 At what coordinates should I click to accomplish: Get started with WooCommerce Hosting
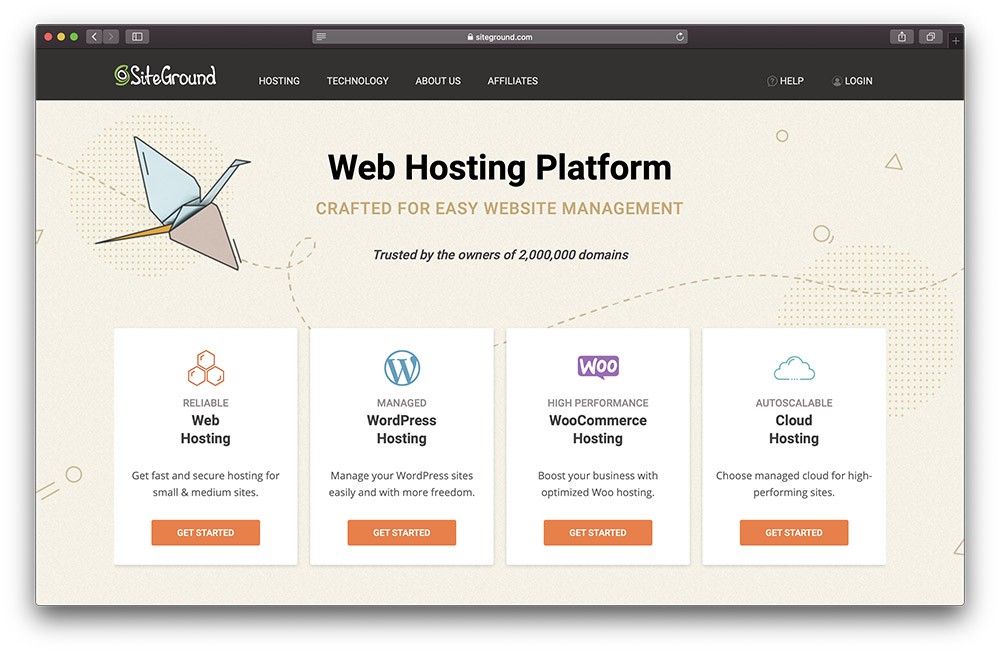[598, 532]
